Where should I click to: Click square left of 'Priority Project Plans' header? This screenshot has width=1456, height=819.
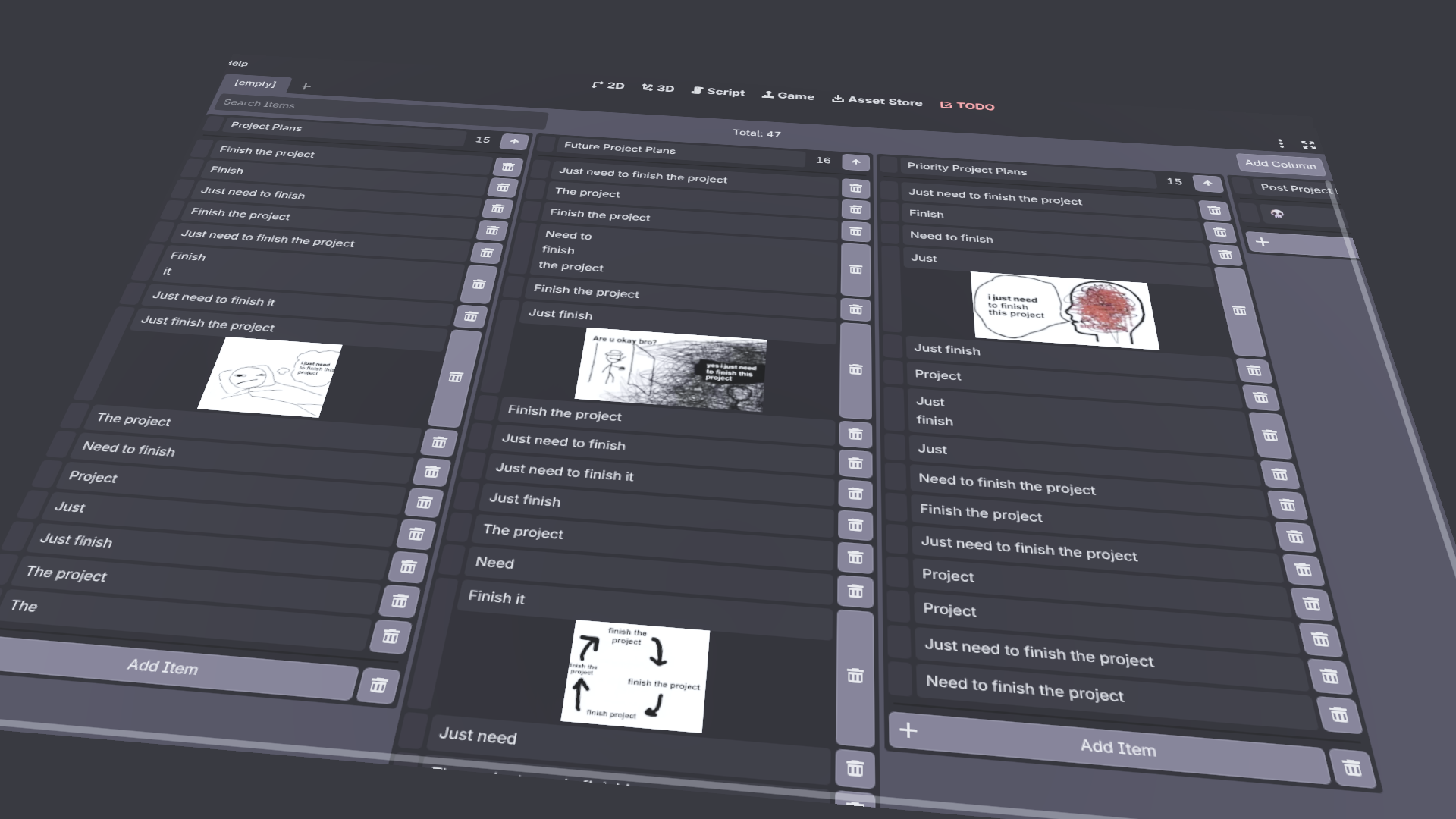pos(889,165)
